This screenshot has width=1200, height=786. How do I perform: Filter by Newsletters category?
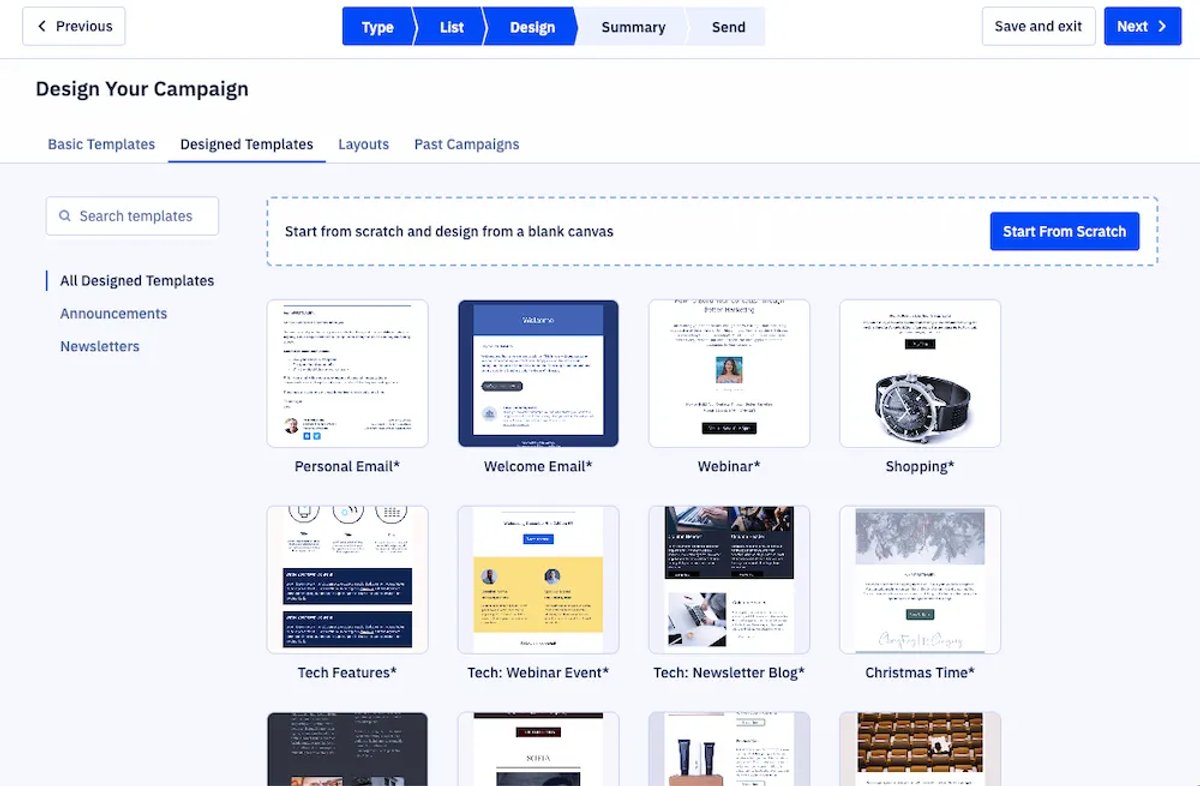tap(100, 347)
